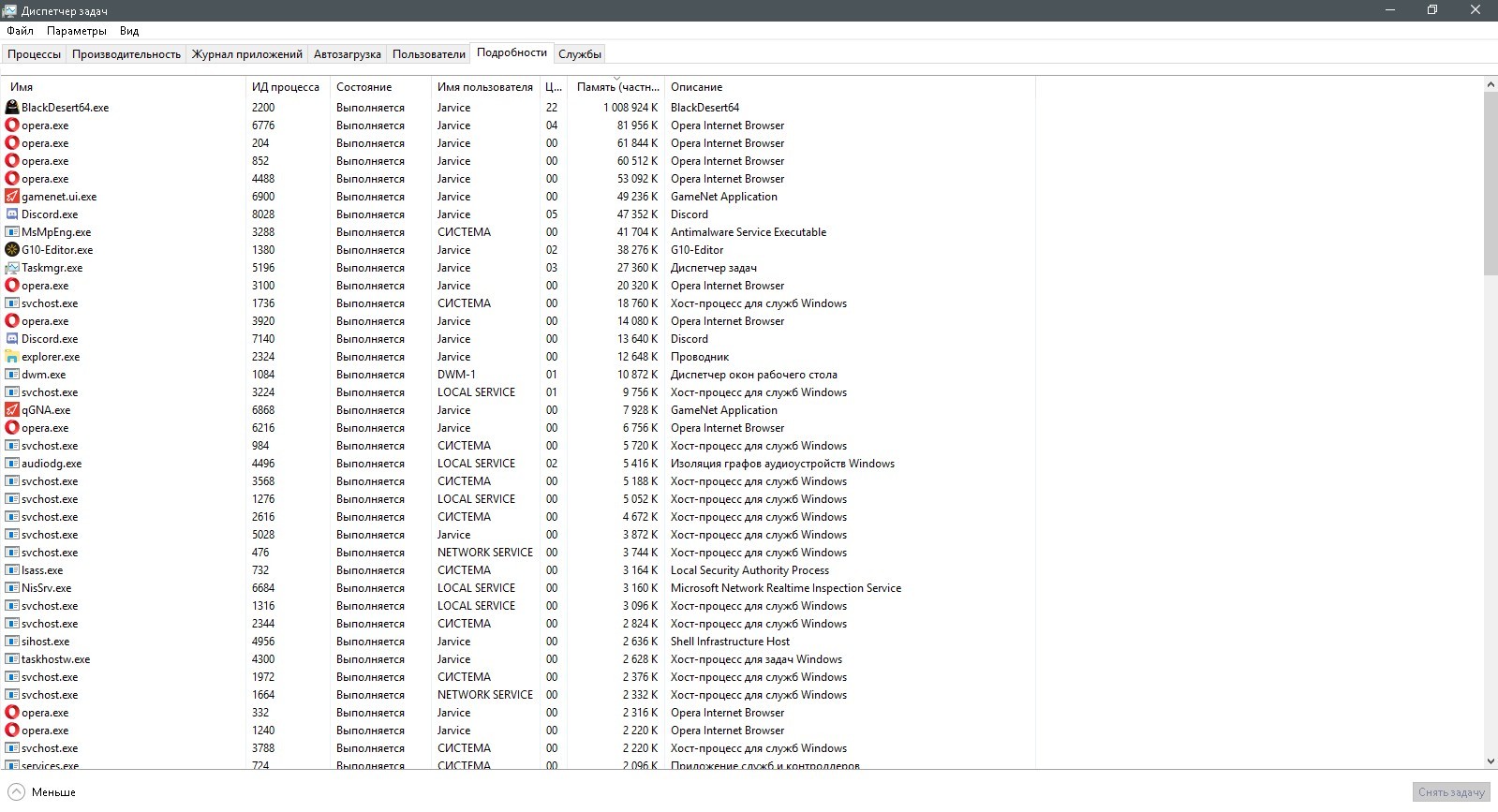Click the Opera icon for PID 204
Image resolution: width=1498 pixels, height=812 pixels.
[x=12, y=142]
